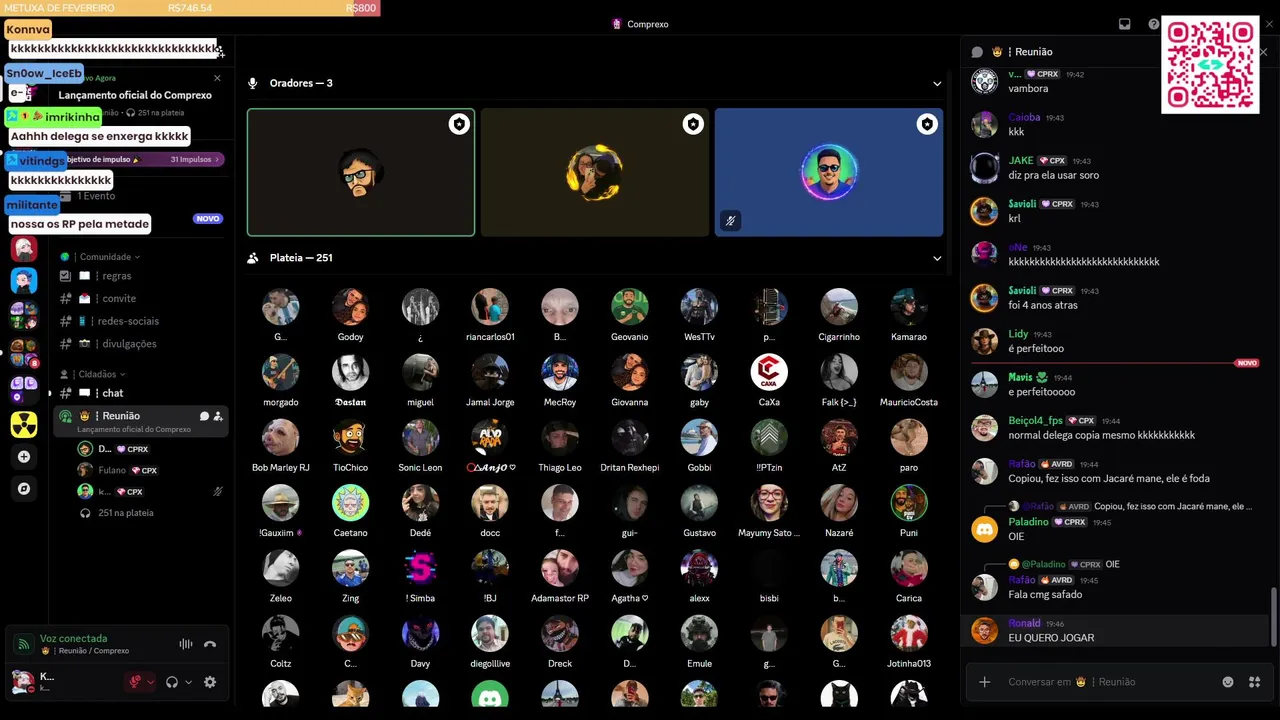Open Geovanio's audience avatar

[x=630, y=307]
